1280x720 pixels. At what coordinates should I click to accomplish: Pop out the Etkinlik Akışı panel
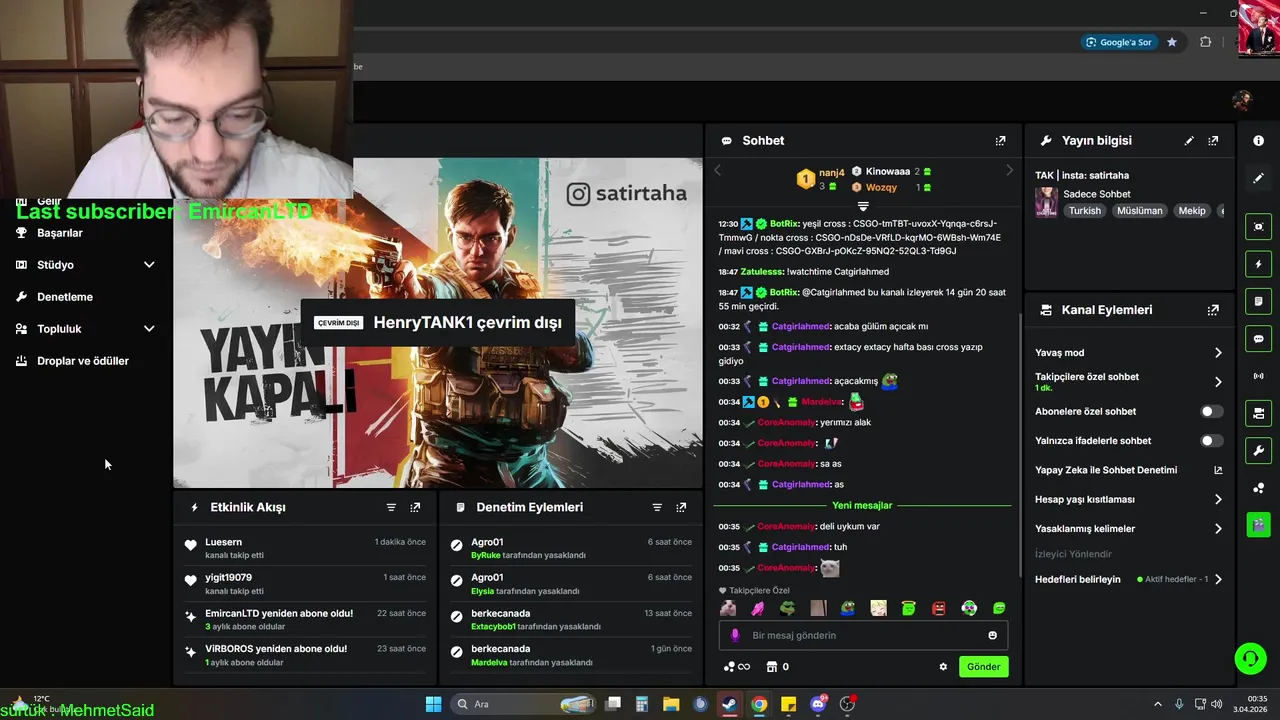[415, 507]
